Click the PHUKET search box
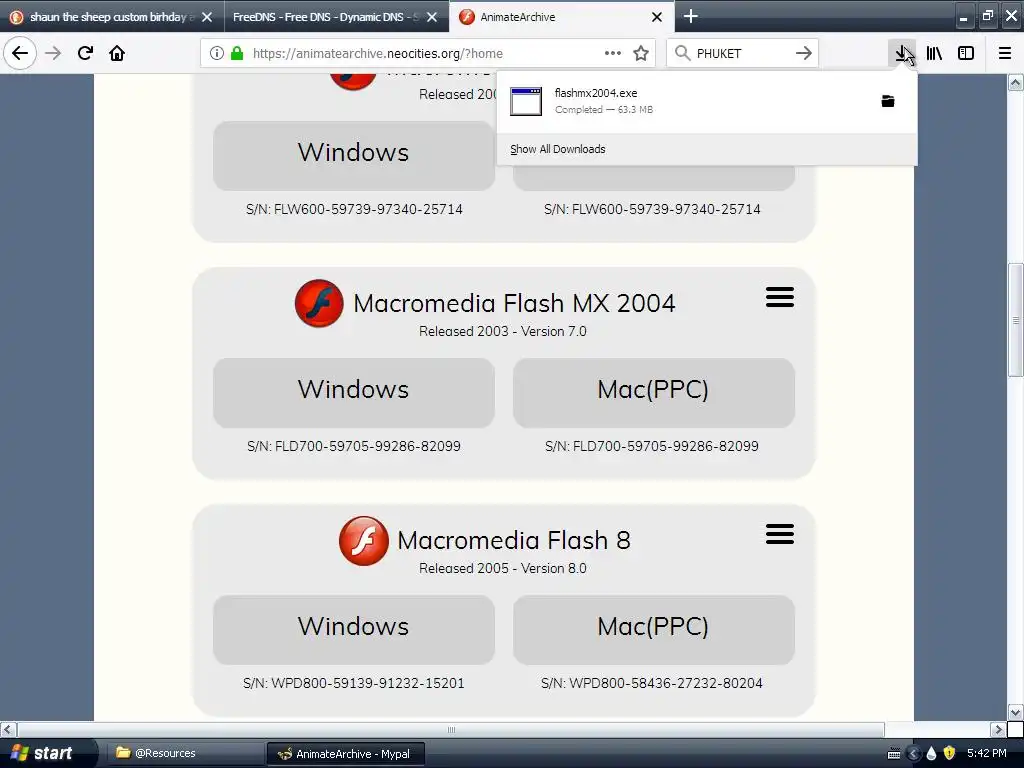1024x768 pixels. pos(742,53)
